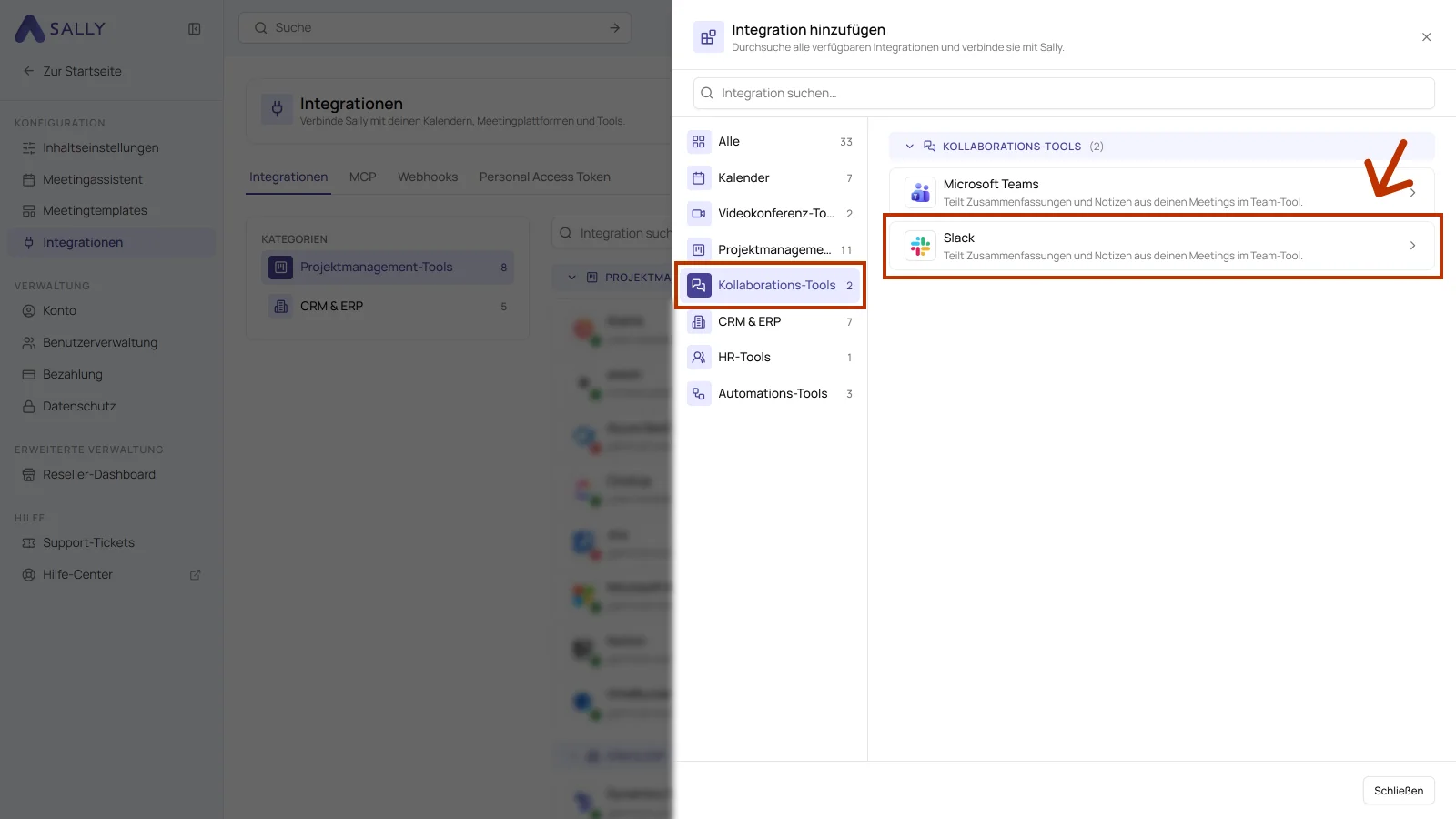Click the Kalender calendar icon
This screenshot has height=819, width=1456.
[x=699, y=177]
